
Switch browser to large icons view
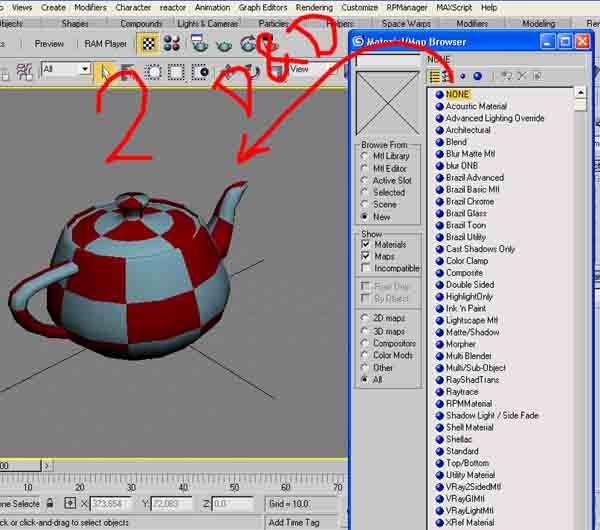coord(477,76)
